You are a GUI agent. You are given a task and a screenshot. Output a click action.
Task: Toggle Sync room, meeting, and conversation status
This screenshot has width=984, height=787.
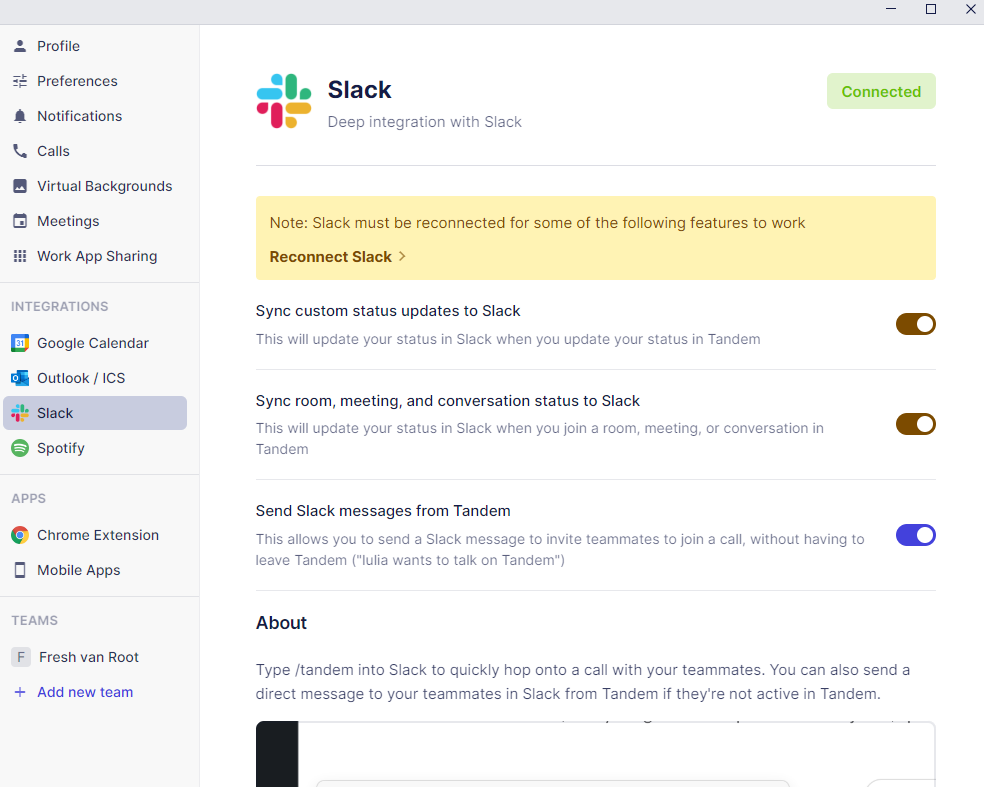[x=915, y=424]
